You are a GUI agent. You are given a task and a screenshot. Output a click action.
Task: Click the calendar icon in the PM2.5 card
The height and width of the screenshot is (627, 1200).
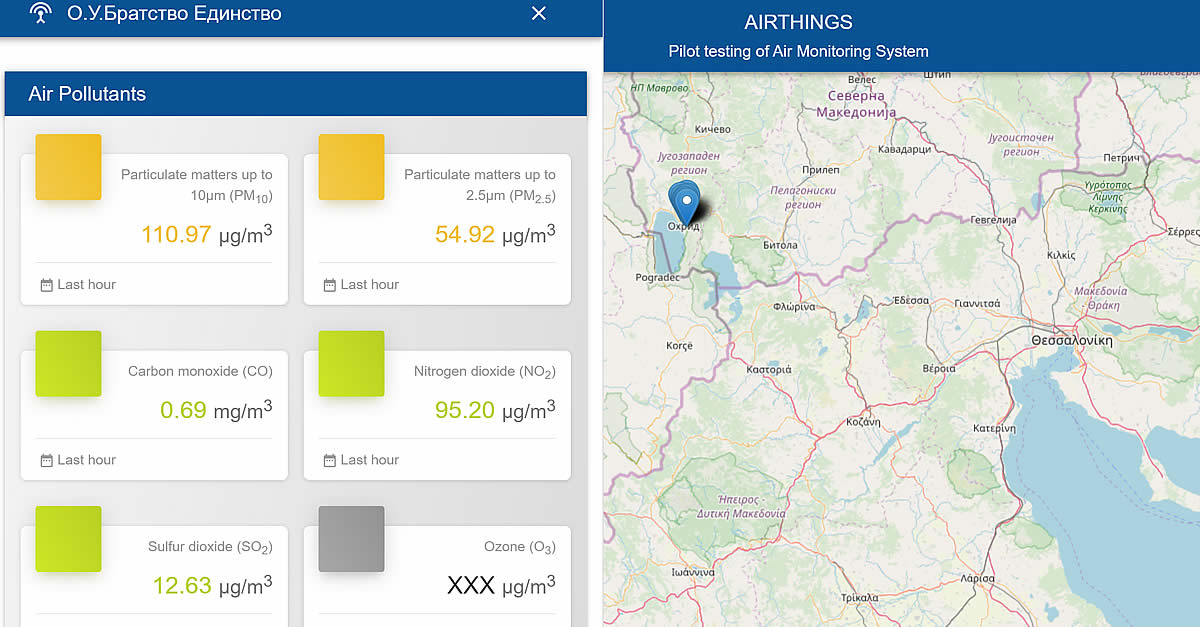tap(329, 285)
